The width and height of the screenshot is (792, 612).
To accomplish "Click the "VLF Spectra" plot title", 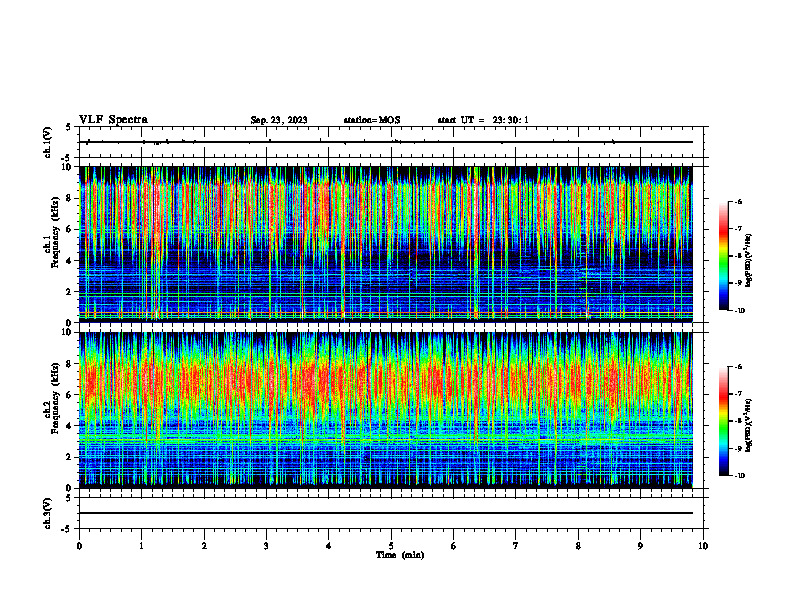I will pos(113,120).
